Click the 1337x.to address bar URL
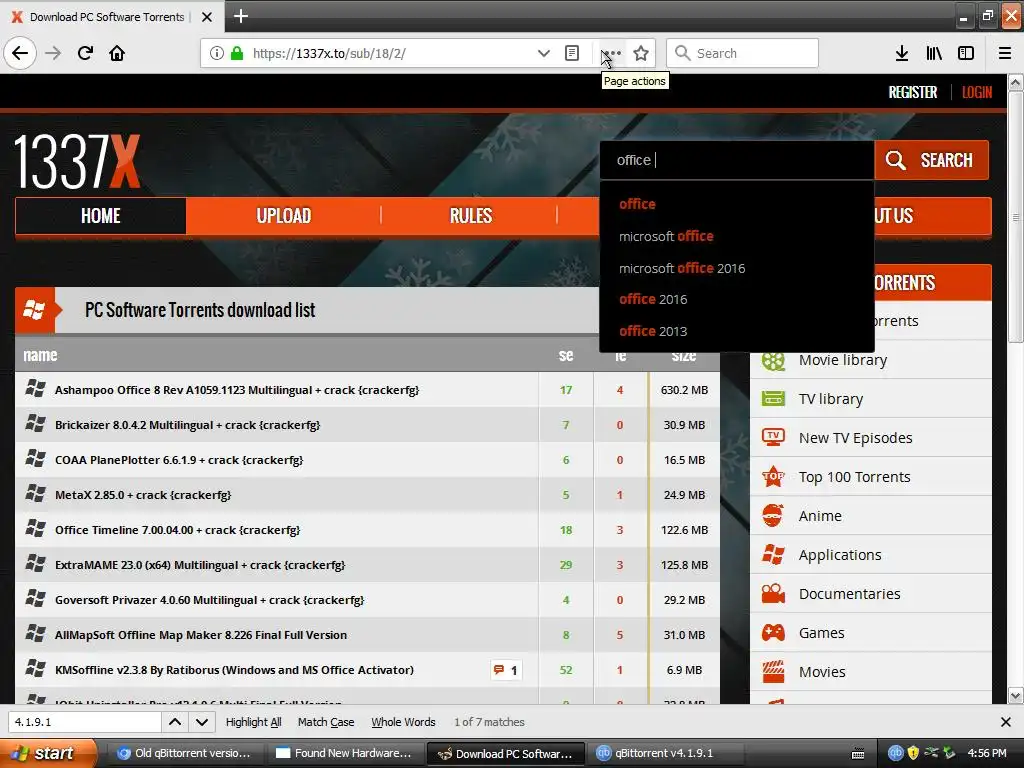Screen dimensions: 1024x768 coord(329,54)
